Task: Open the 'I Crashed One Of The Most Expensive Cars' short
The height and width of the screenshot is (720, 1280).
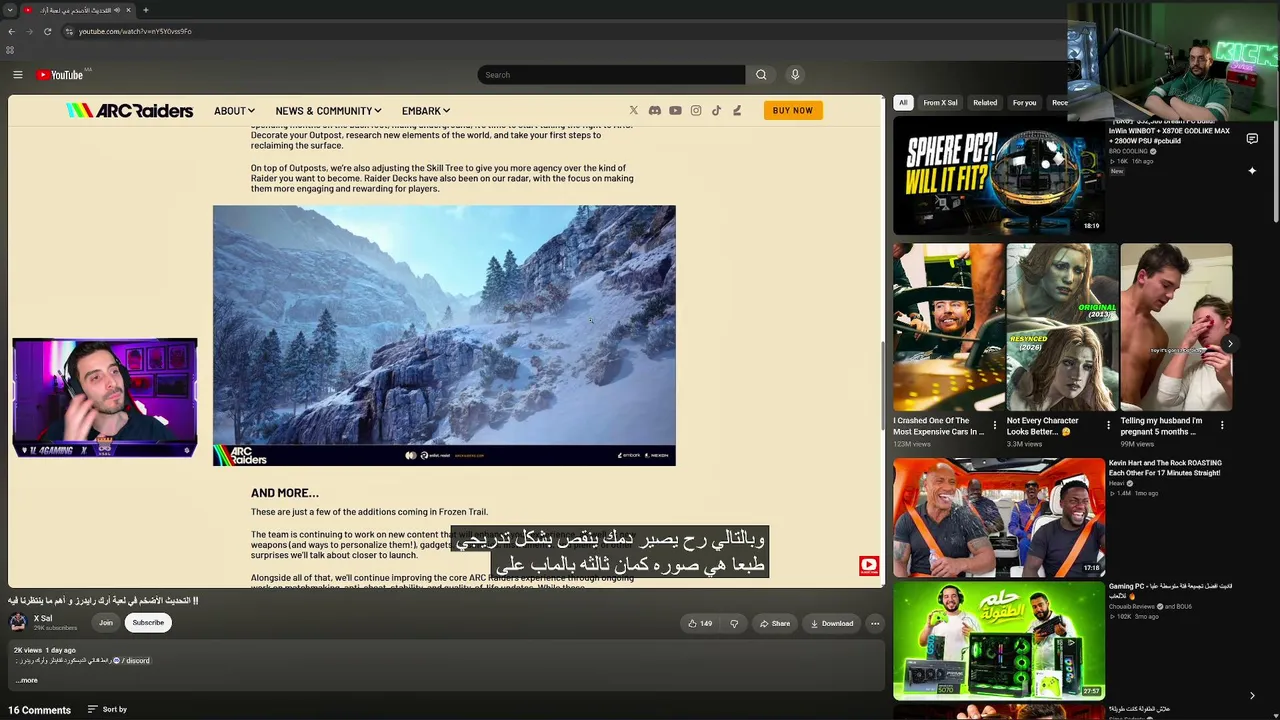Action: coord(949,327)
